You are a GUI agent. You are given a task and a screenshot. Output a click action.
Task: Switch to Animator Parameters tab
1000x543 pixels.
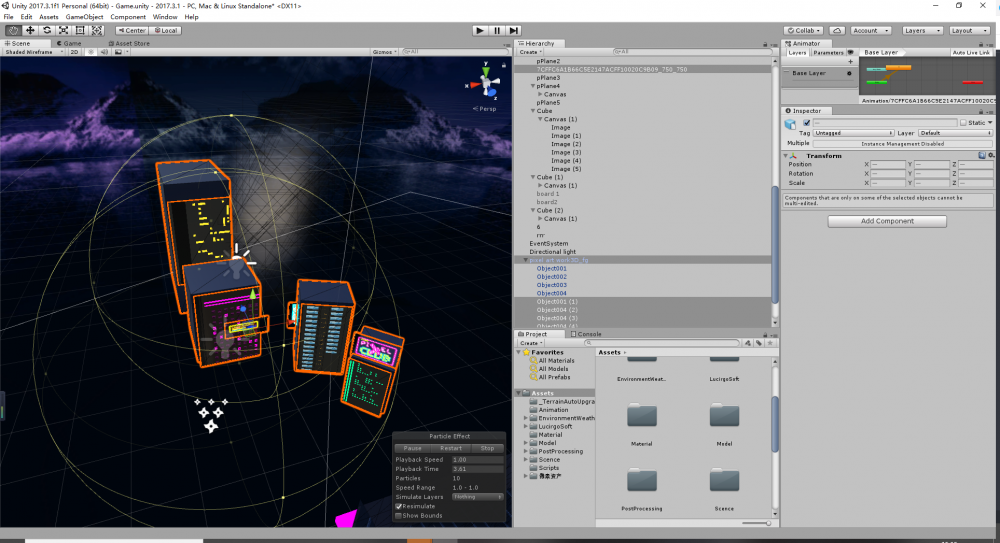point(828,52)
